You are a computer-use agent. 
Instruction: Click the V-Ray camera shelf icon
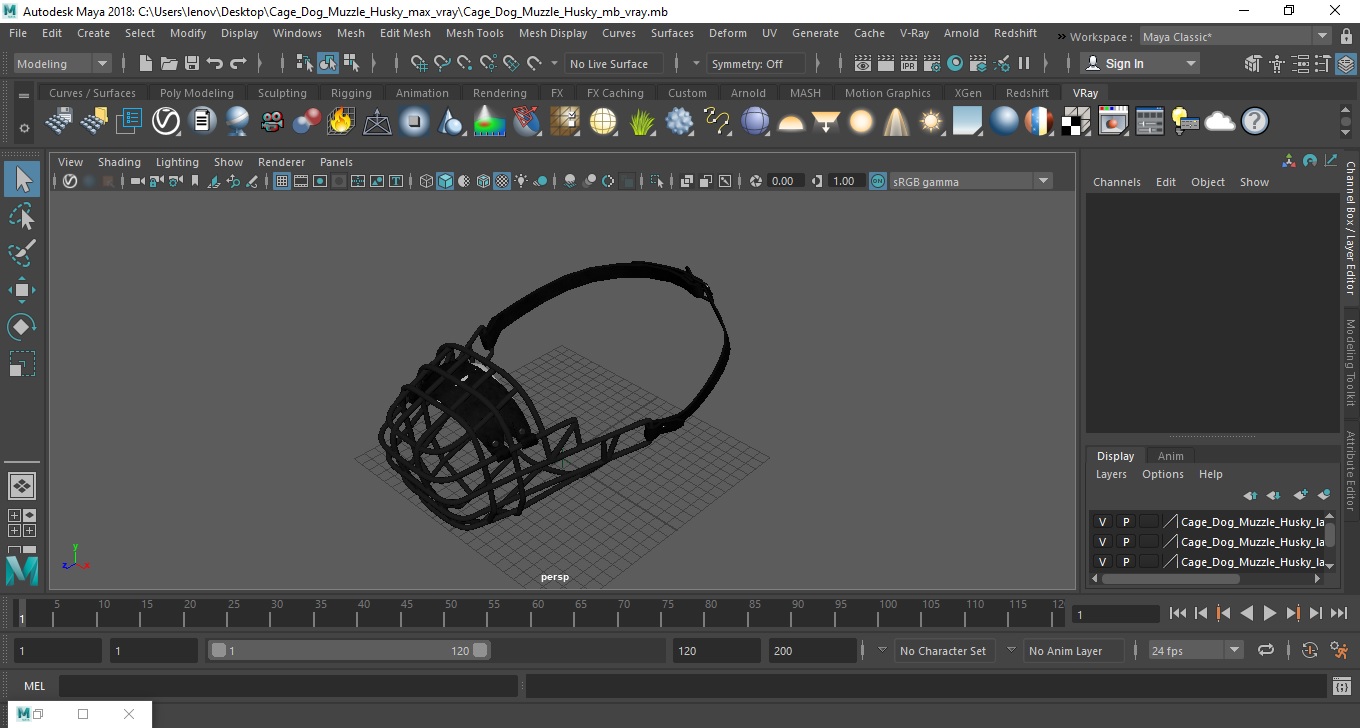(272, 122)
